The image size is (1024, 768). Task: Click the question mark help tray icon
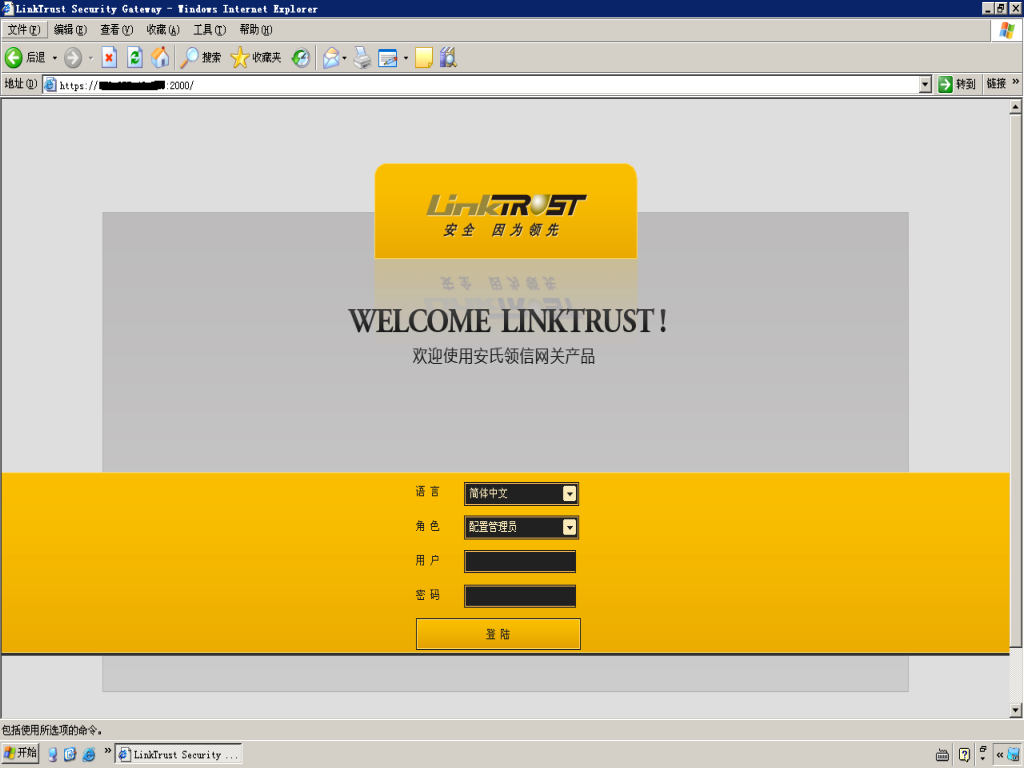click(x=965, y=755)
